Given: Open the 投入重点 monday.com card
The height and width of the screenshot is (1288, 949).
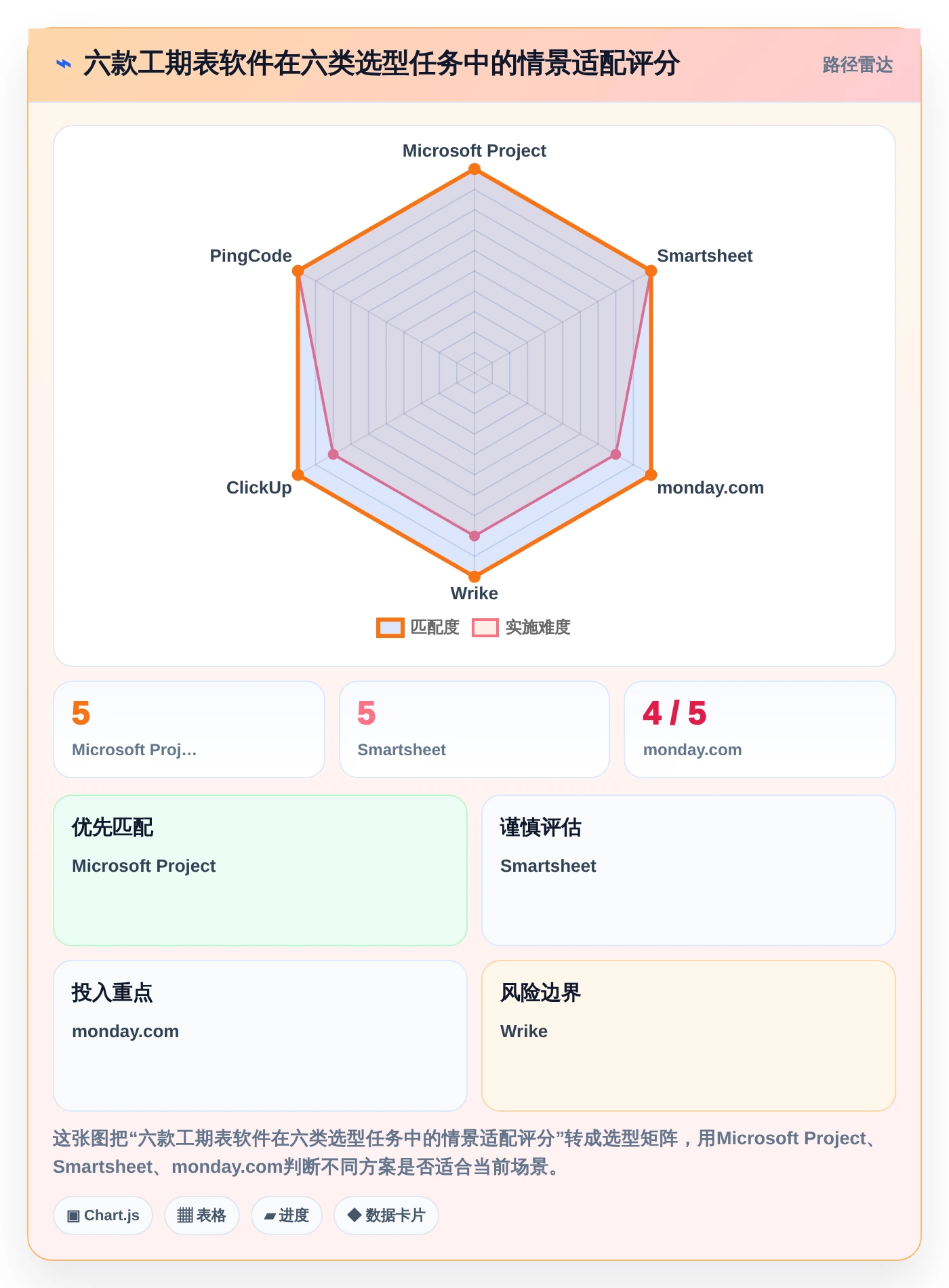Looking at the screenshot, I should [x=260, y=1036].
